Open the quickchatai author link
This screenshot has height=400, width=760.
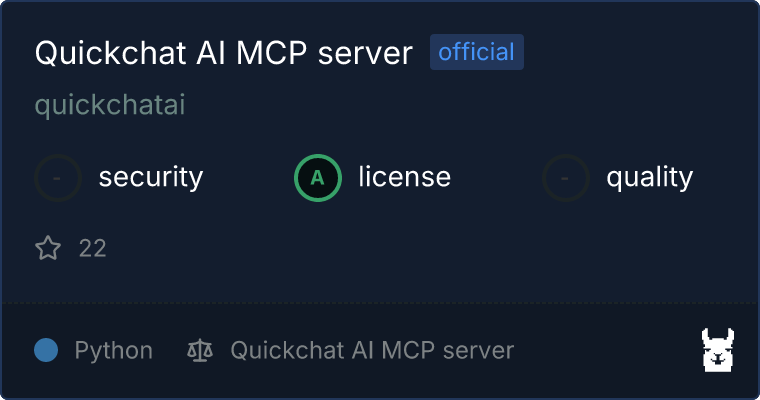[x=110, y=105]
